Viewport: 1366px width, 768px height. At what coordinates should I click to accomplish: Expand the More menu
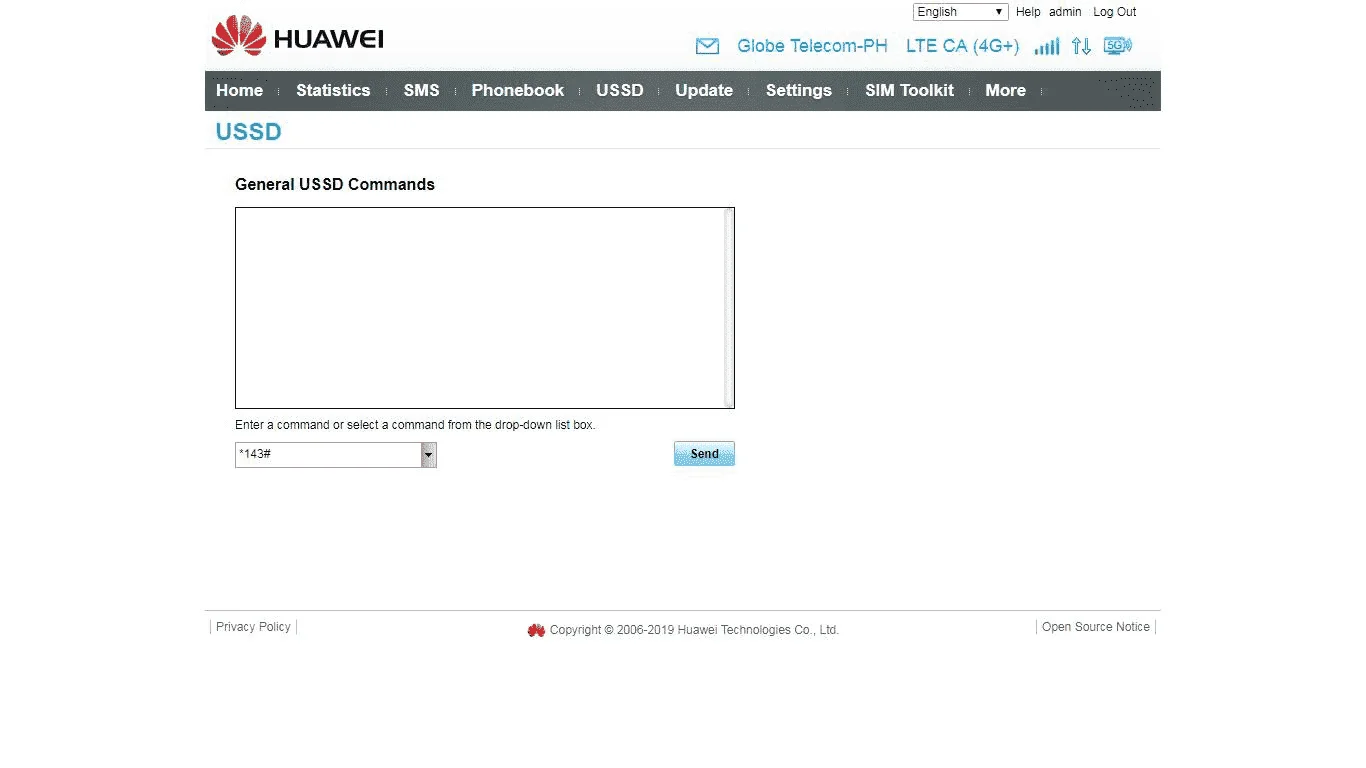point(1005,90)
